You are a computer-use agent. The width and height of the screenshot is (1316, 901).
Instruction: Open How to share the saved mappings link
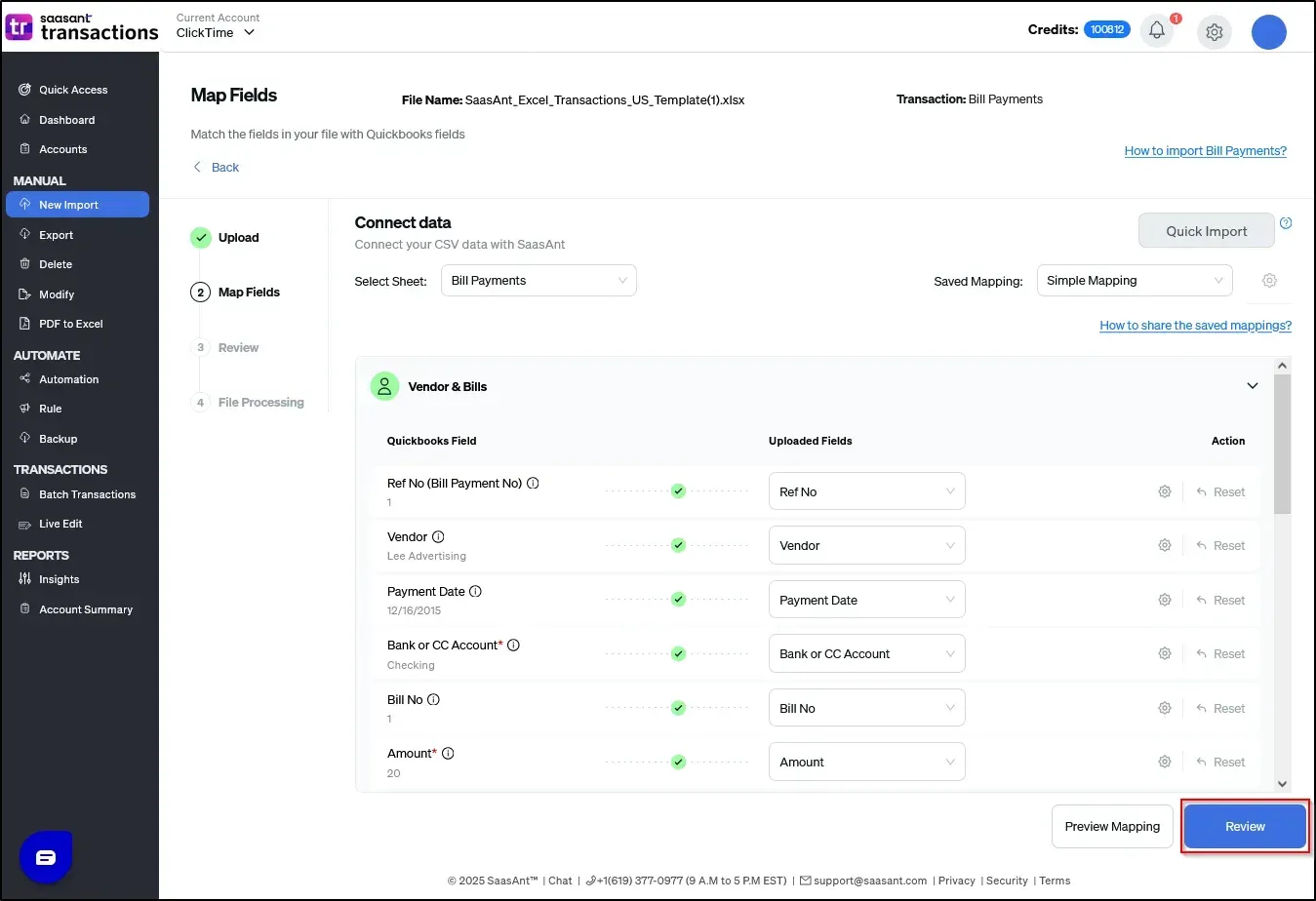tap(1196, 326)
